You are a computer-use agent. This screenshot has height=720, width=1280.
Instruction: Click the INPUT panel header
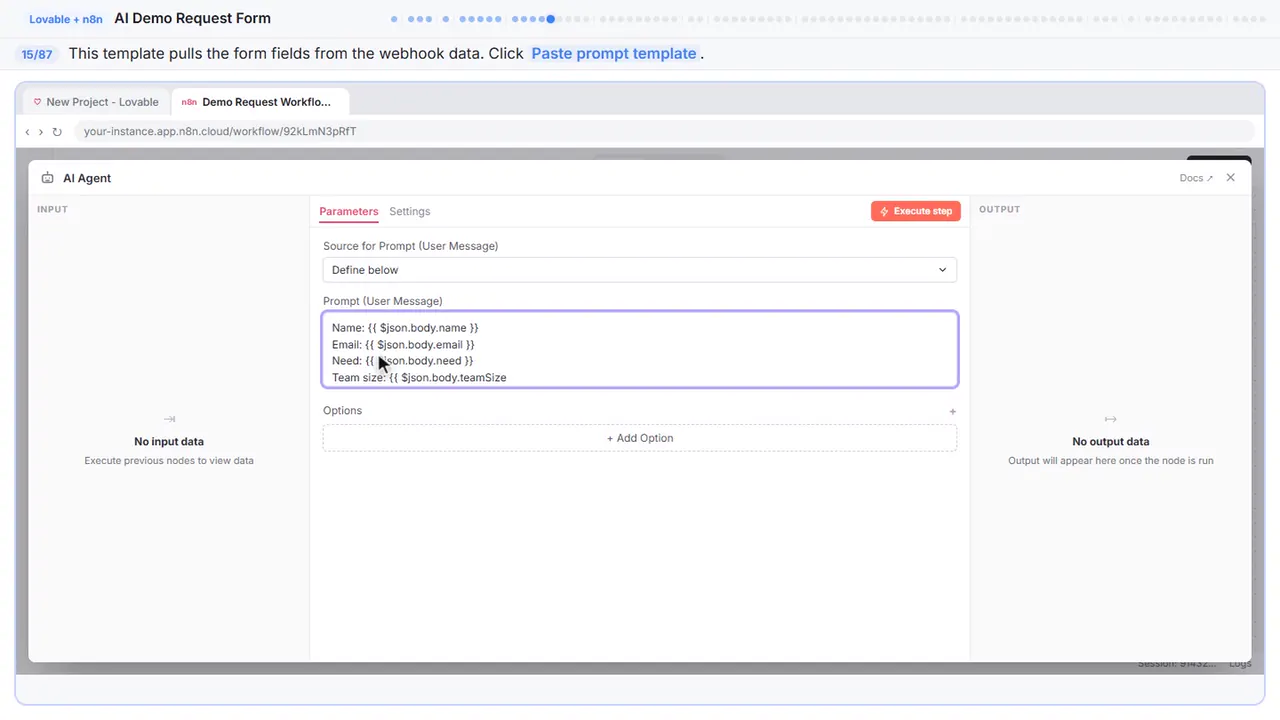[52, 209]
